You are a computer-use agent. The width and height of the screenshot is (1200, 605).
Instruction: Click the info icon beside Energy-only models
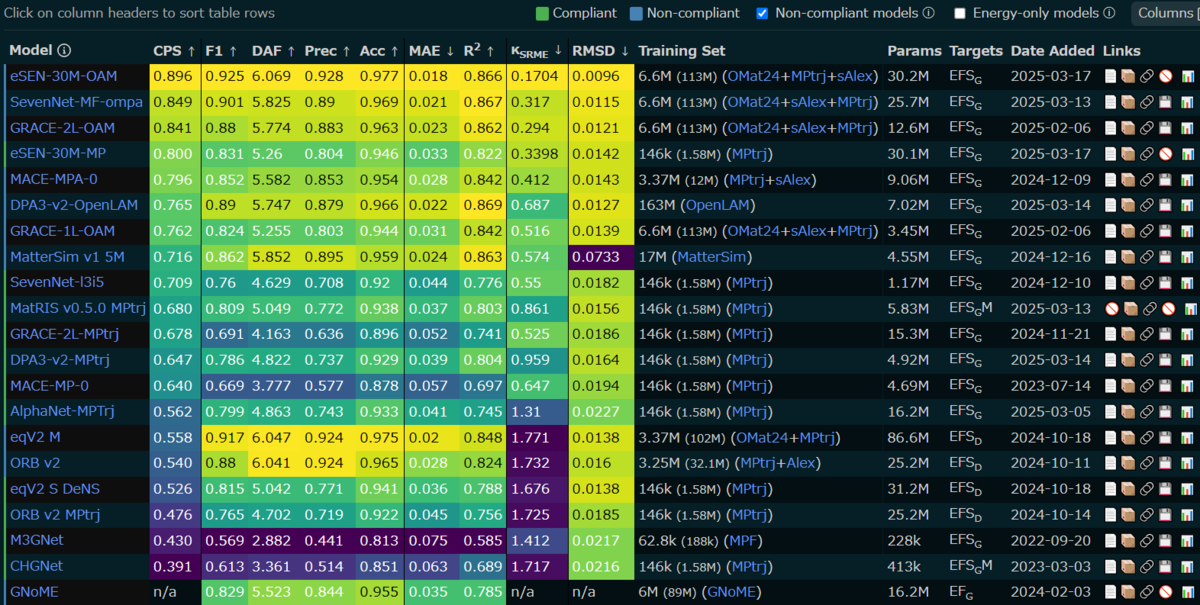pyautogui.click(x=1108, y=13)
